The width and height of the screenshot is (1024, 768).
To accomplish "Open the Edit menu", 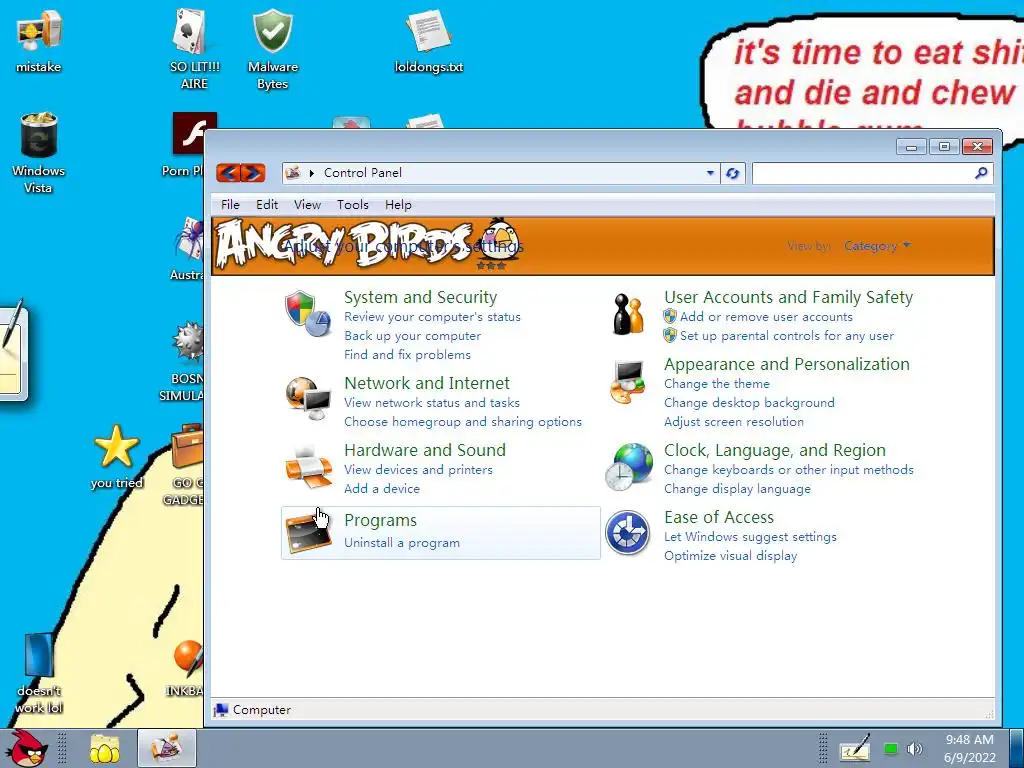I will 266,205.
